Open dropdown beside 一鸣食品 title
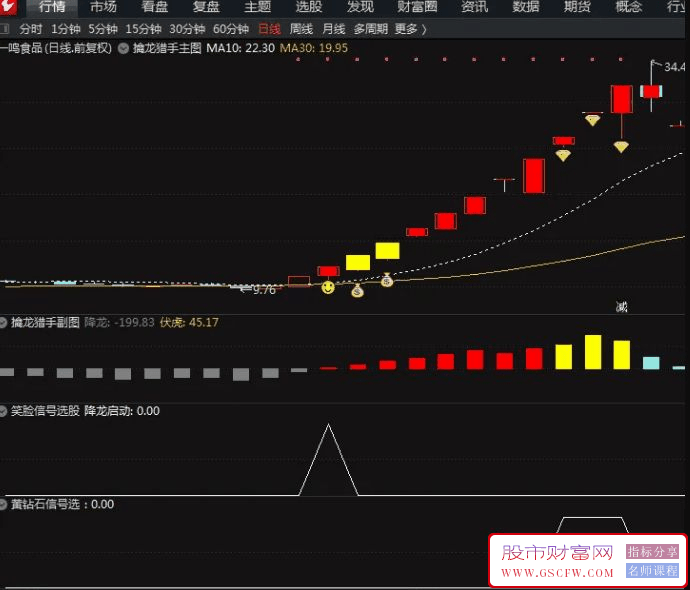This screenshot has width=690, height=590. point(123,48)
